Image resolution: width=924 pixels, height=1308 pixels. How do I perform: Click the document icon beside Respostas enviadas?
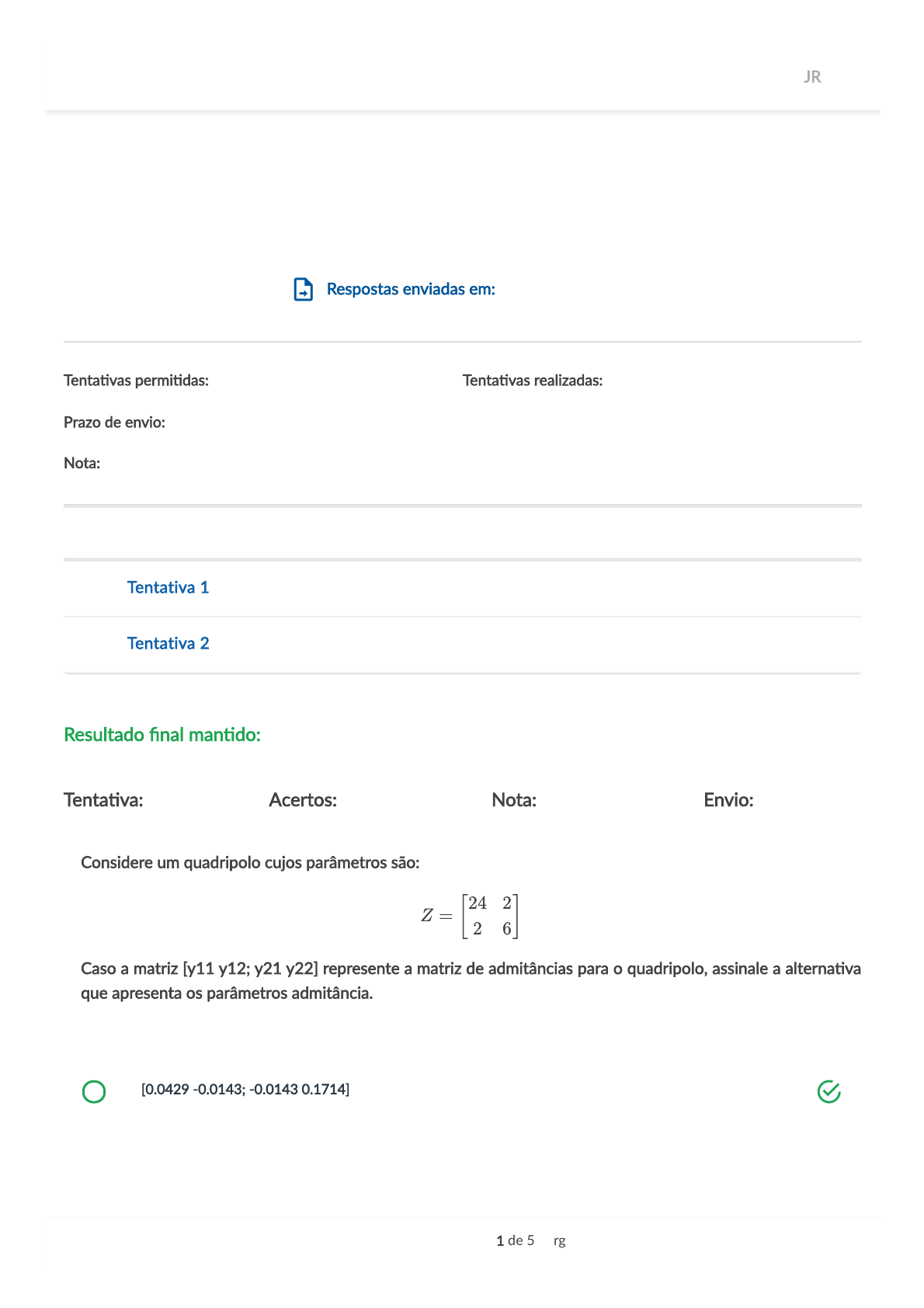[303, 289]
